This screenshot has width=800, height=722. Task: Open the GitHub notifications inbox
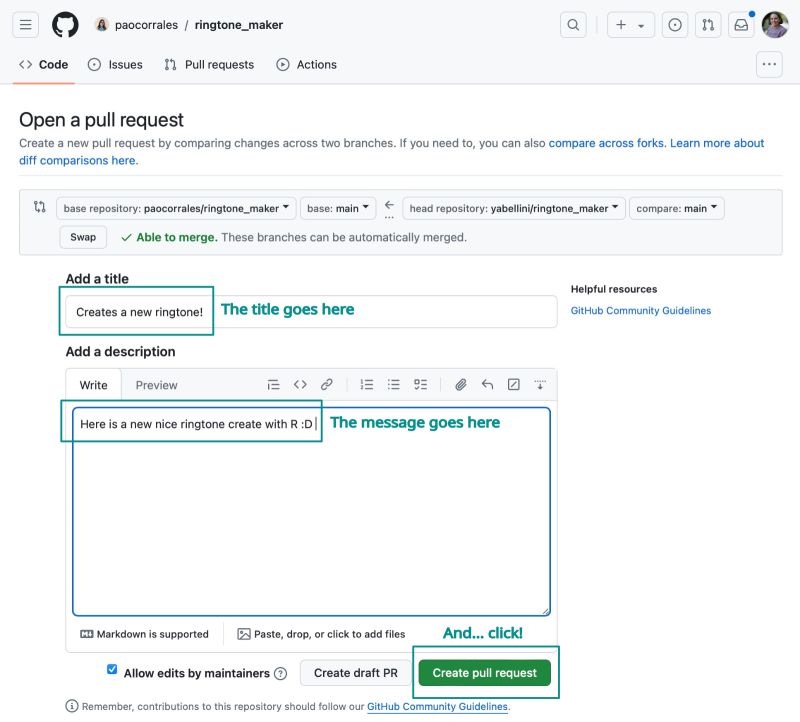[x=741, y=24]
